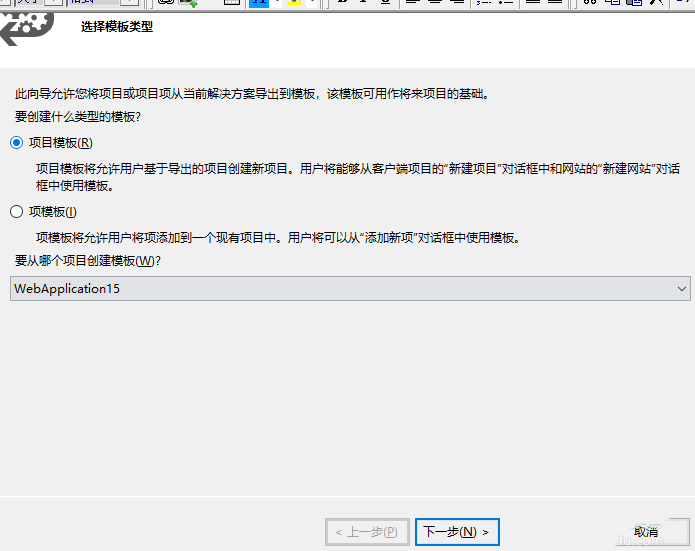Click the 下一步(N) button
The height and width of the screenshot is (551, 695).
click(456, 532)
